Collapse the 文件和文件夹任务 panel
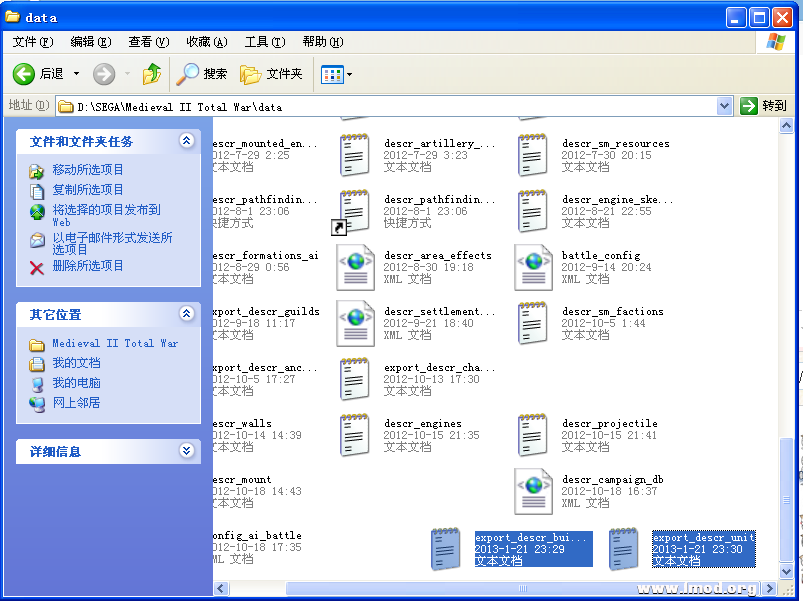This screenshot has height=601, width=803. pyautogui.click(x=186, y=141)
